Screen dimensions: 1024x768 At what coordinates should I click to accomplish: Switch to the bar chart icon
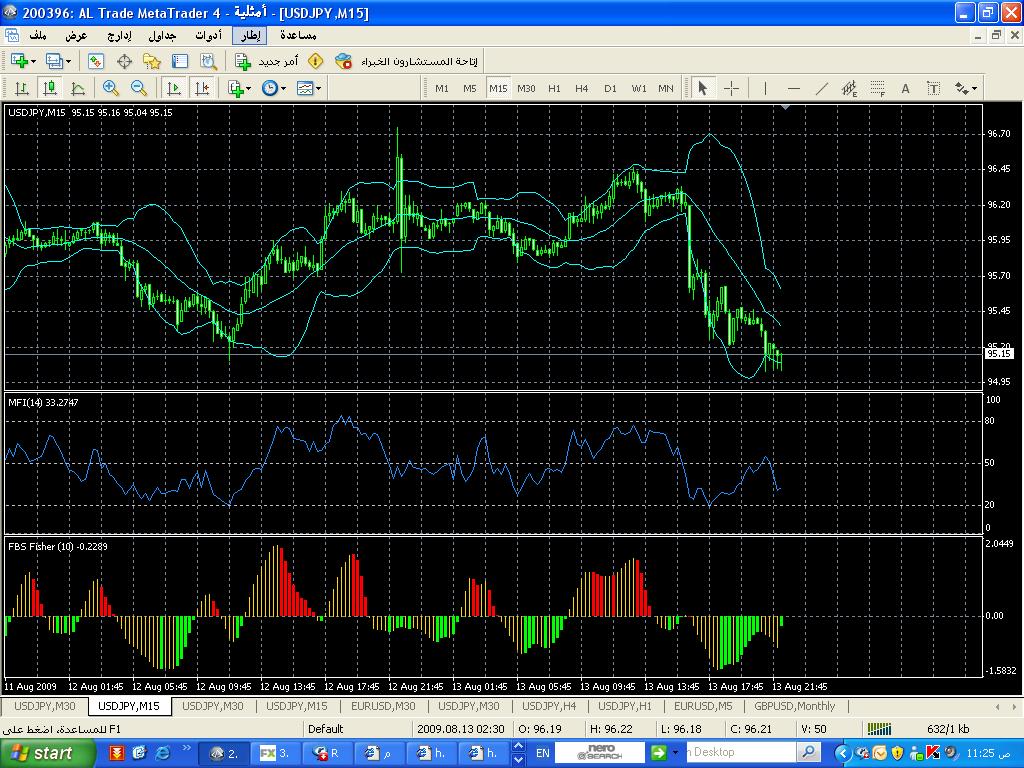21,88
